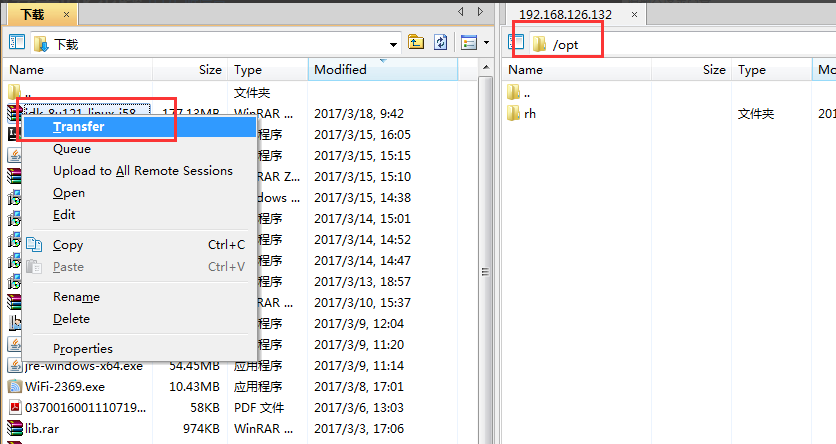
Task: Choose Rename from the context menu
Action: click(x=76, y=297)
